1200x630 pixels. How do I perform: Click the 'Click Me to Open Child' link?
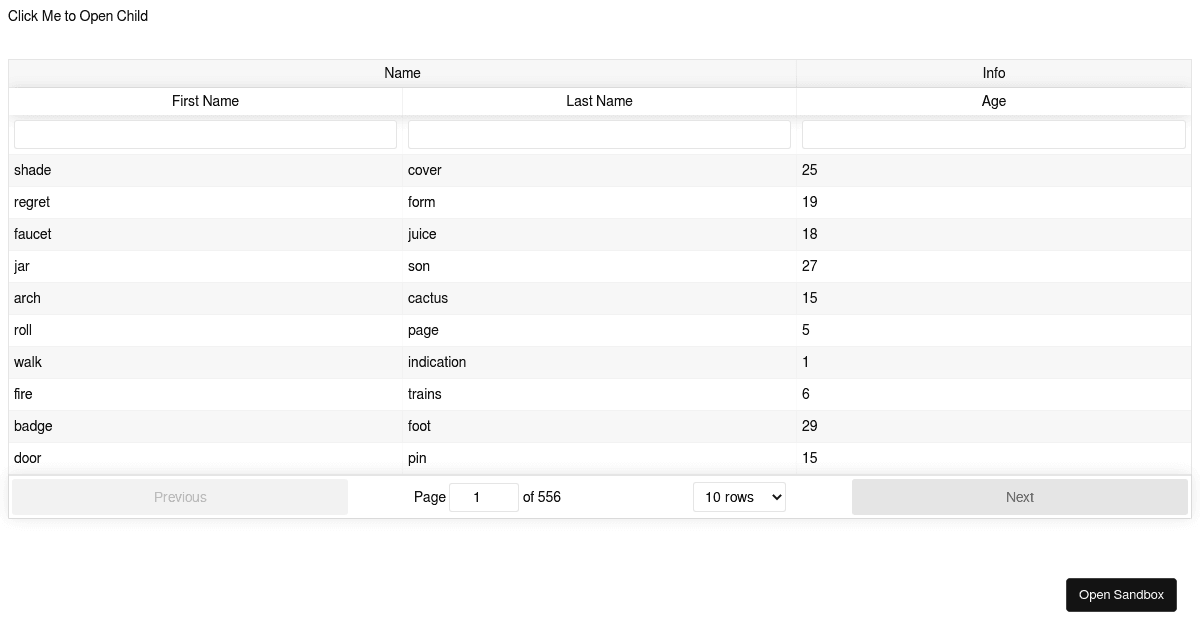click(77, 16)
